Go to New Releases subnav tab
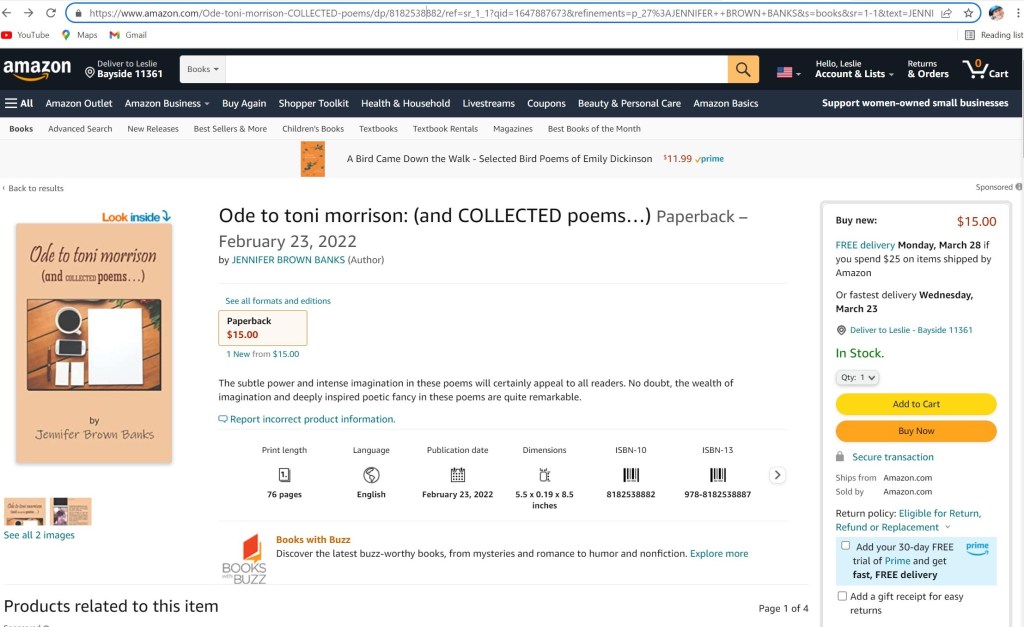 [153, 129]
